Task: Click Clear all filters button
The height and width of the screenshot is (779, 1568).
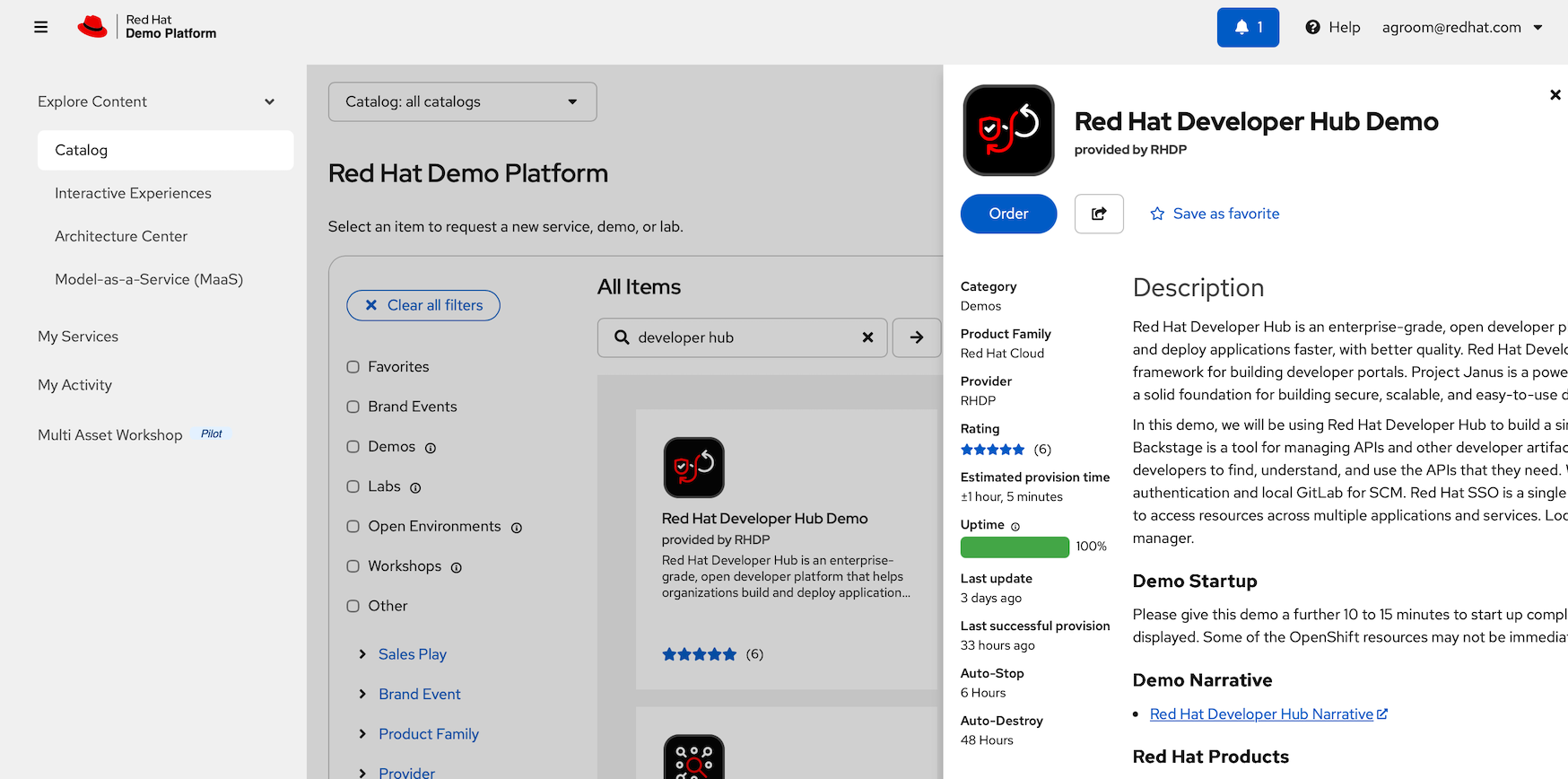Action: tap(423, 305)
